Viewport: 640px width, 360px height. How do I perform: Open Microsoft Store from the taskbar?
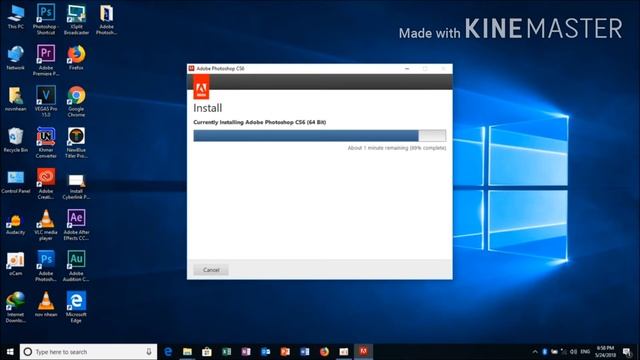207,351
